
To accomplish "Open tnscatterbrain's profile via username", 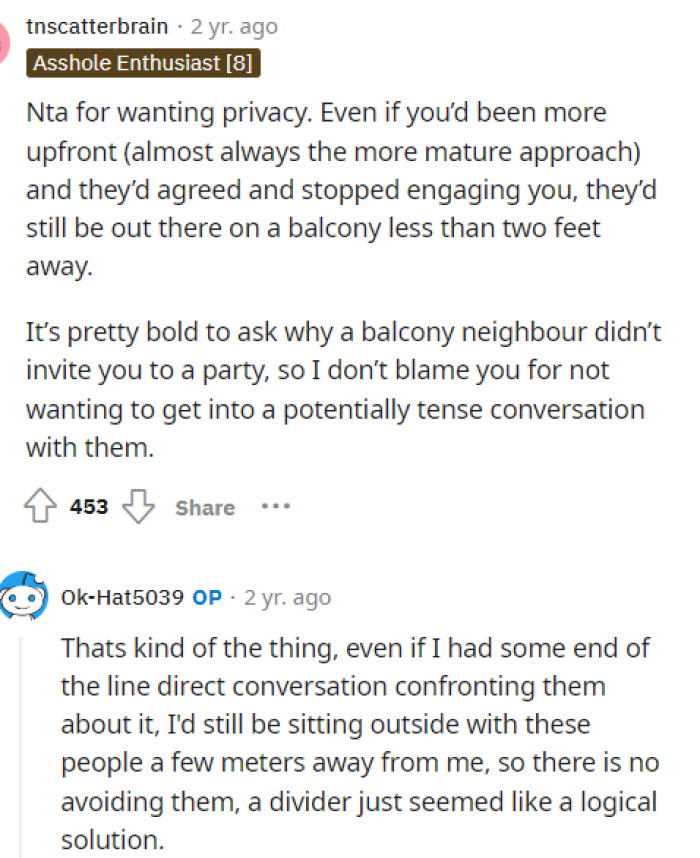I will pos(97,26).
